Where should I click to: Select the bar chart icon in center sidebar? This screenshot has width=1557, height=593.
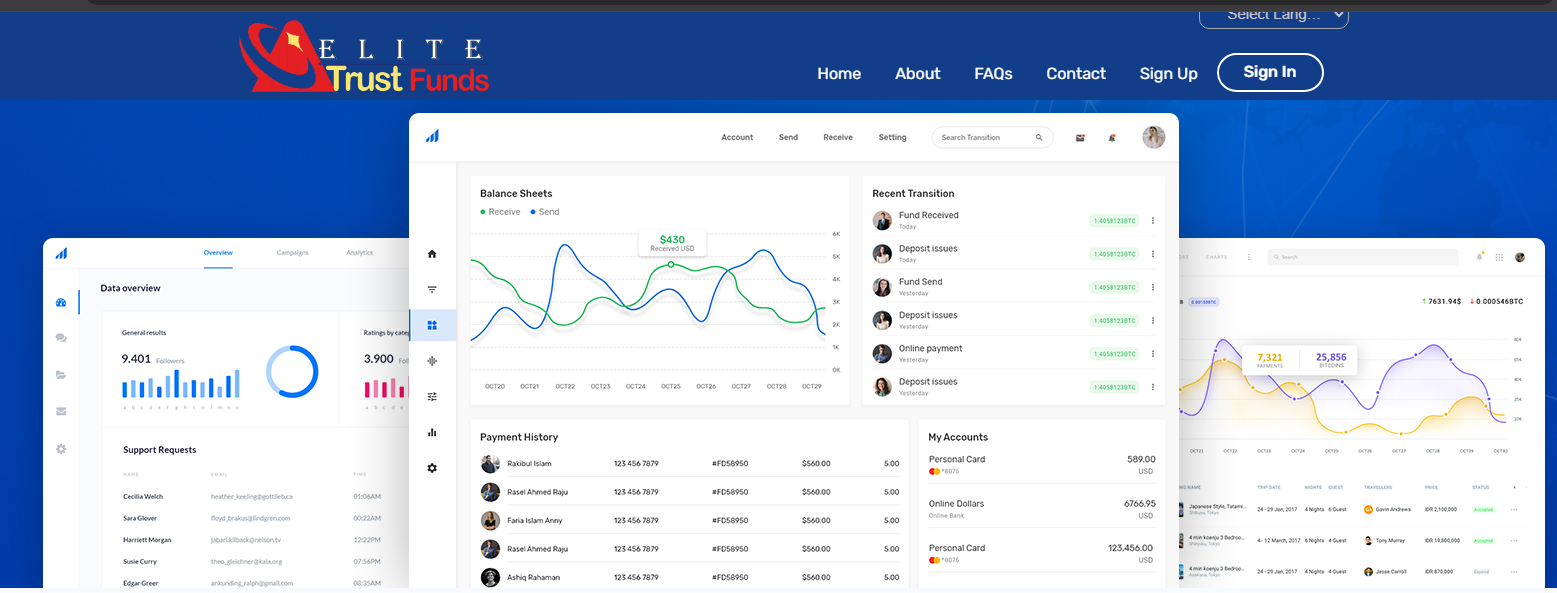pos(432,432)
